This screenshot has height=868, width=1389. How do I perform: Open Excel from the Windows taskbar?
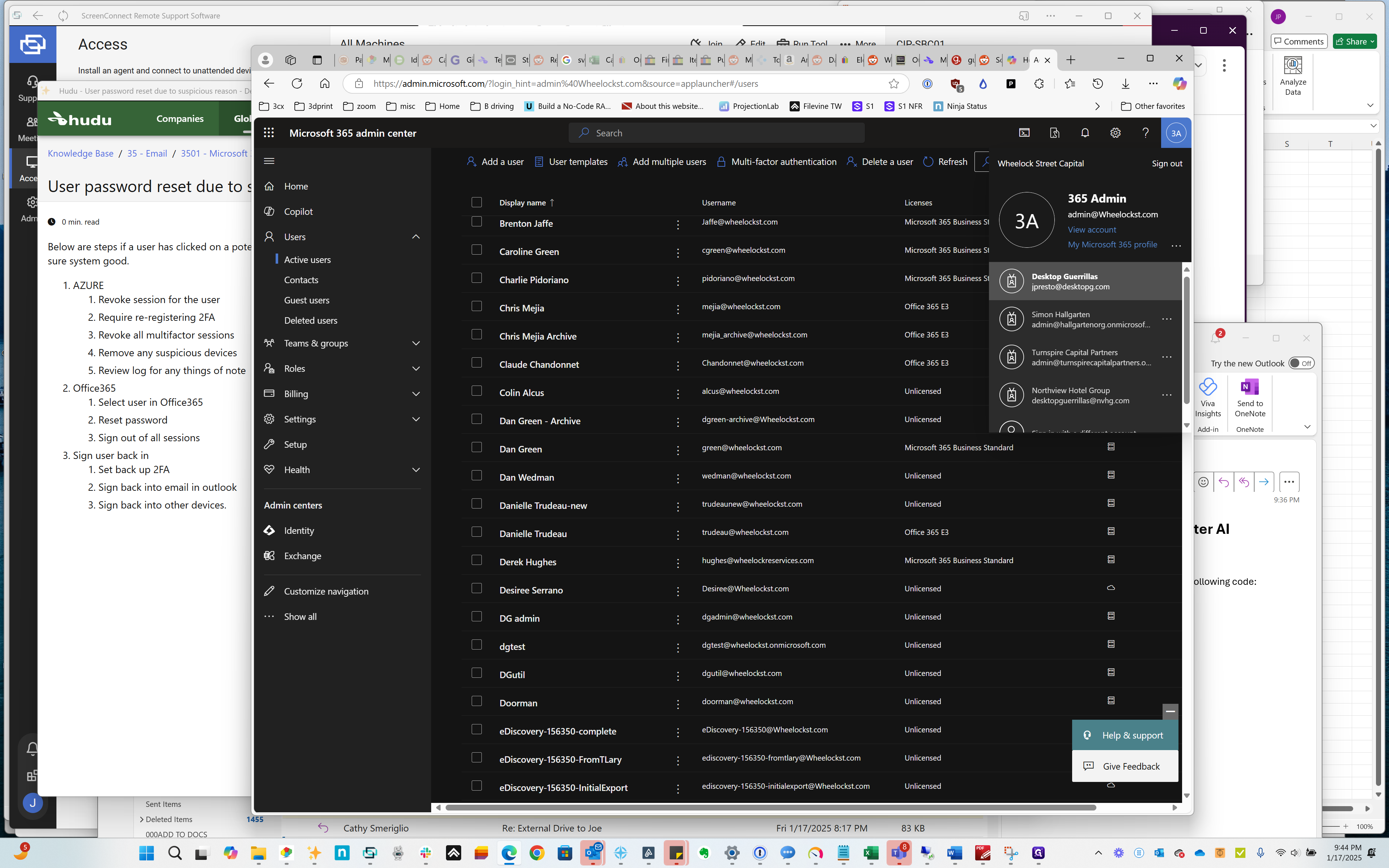(x=871, y=853)
